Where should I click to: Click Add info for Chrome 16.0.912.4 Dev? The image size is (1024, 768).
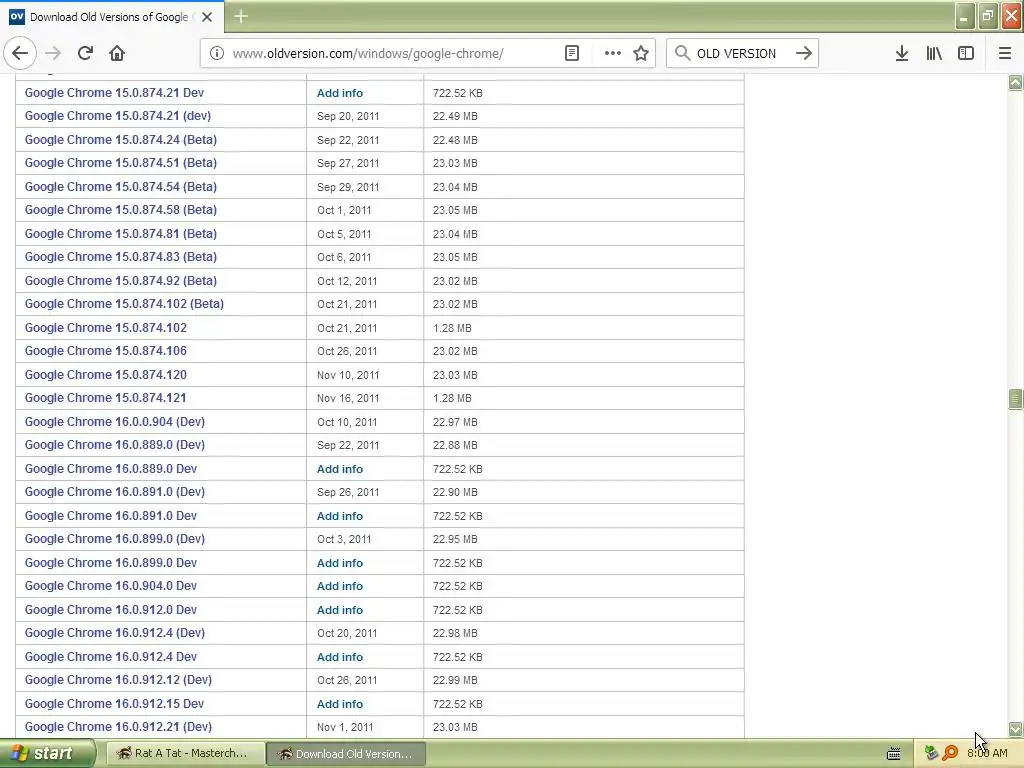point(340,657)
